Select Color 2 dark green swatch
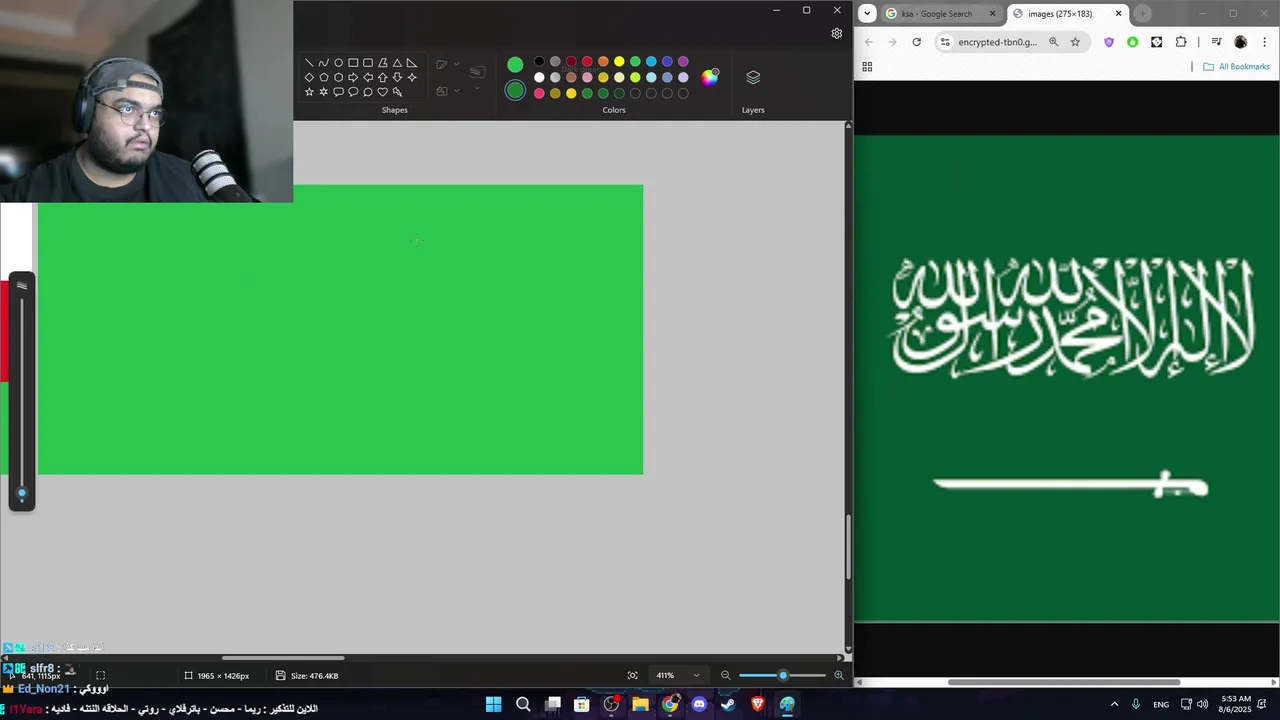 point(515,90)
